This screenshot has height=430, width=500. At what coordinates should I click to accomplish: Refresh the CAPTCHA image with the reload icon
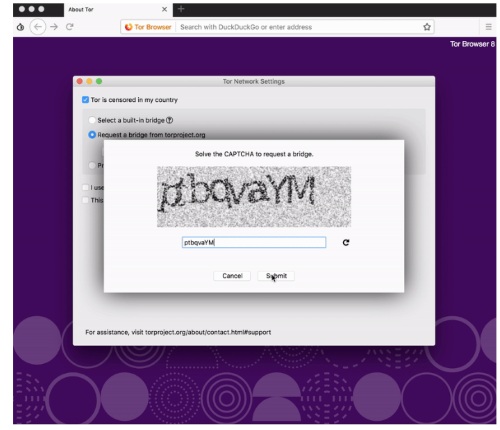(346, 242)
